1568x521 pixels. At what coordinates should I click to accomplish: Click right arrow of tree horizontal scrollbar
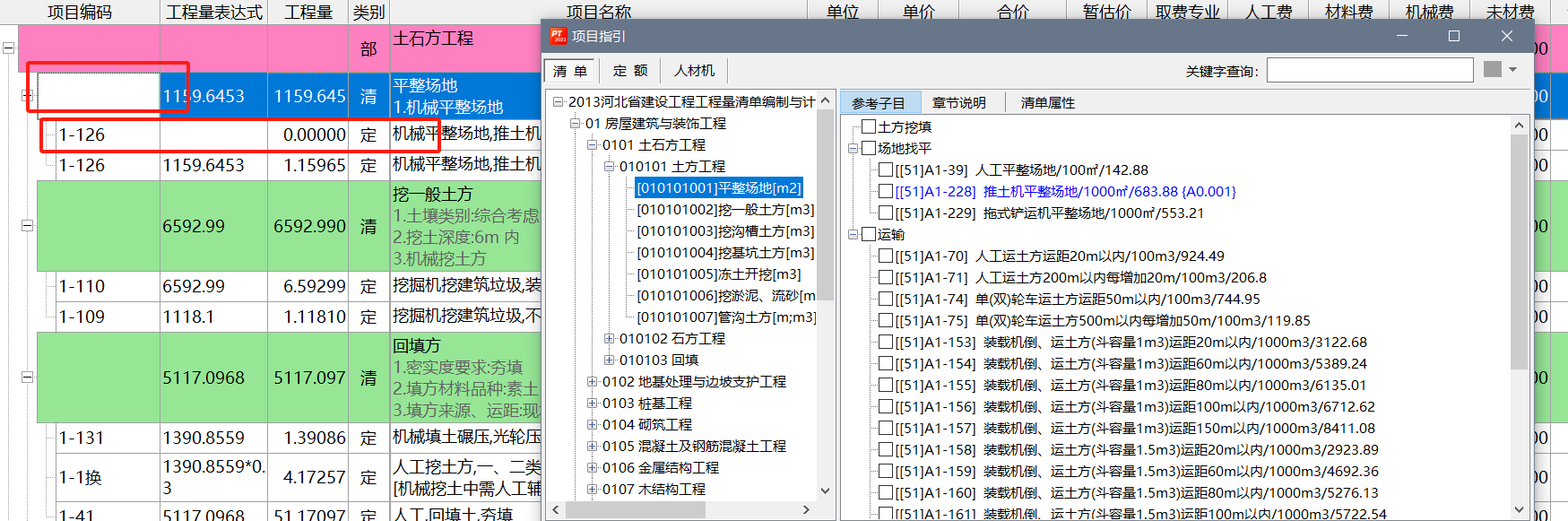(806, 509)
